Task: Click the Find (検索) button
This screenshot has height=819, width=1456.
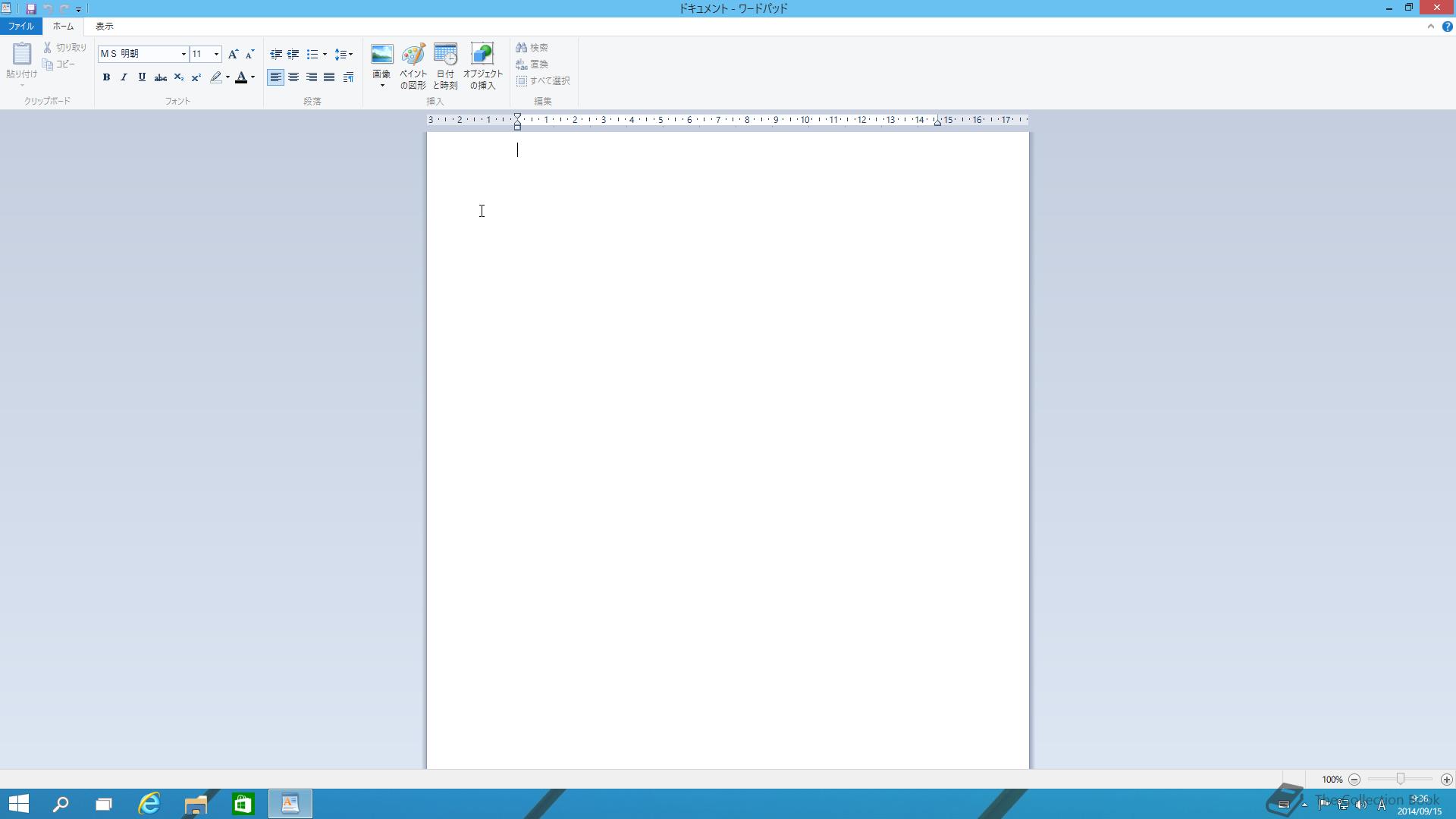Action: tap(532, 48)
